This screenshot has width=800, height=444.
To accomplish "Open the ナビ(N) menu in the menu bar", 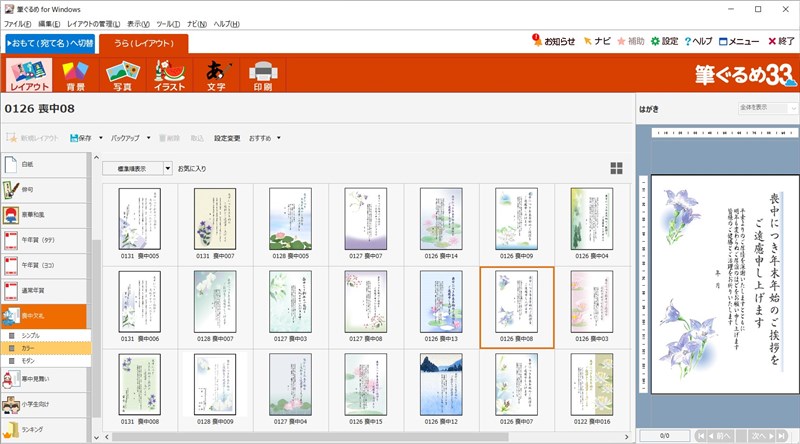I will (197, 24).
